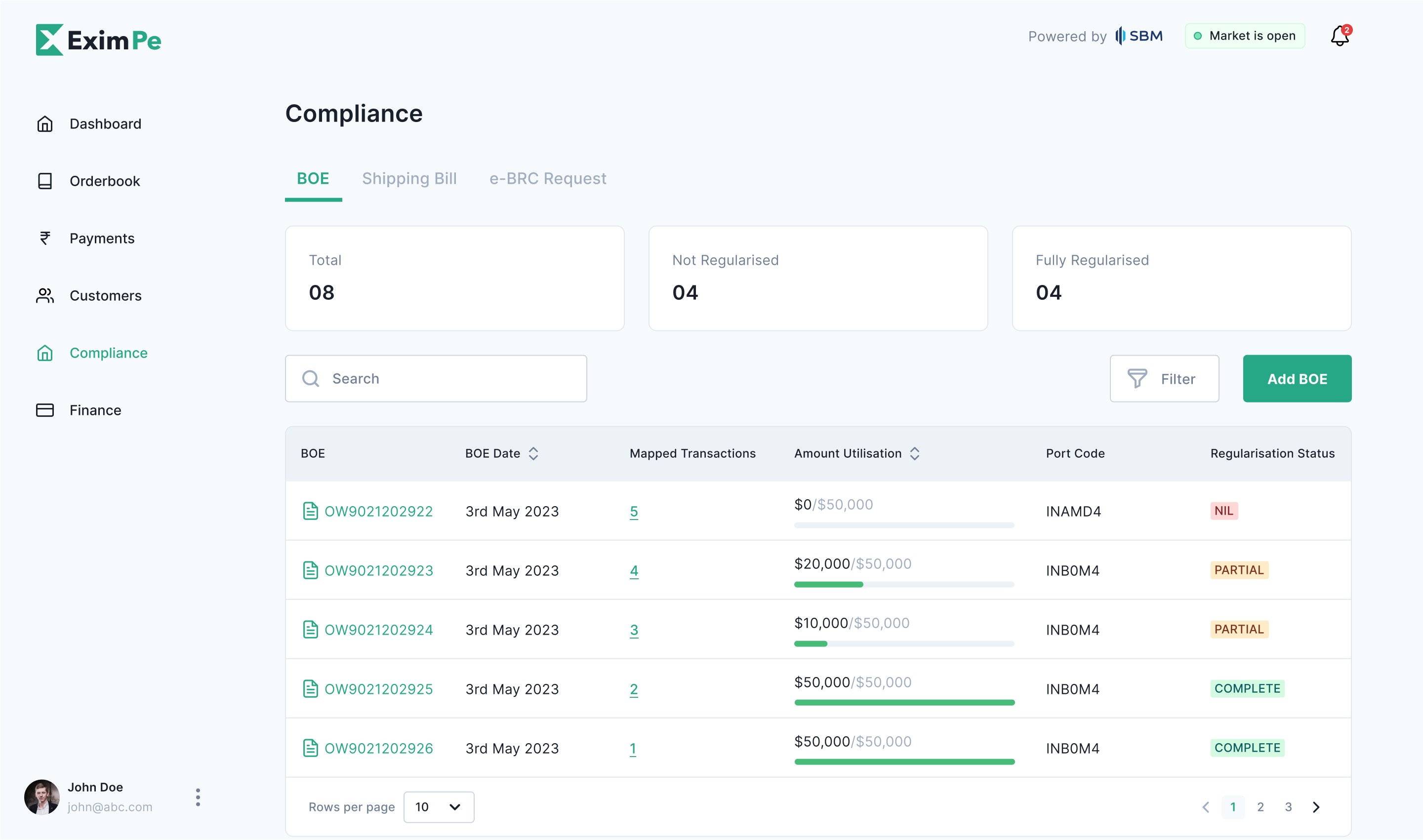Open the Customers people icon
Image resolution: width=1423 pixels, height=840 pixels.
coord(45,295)
